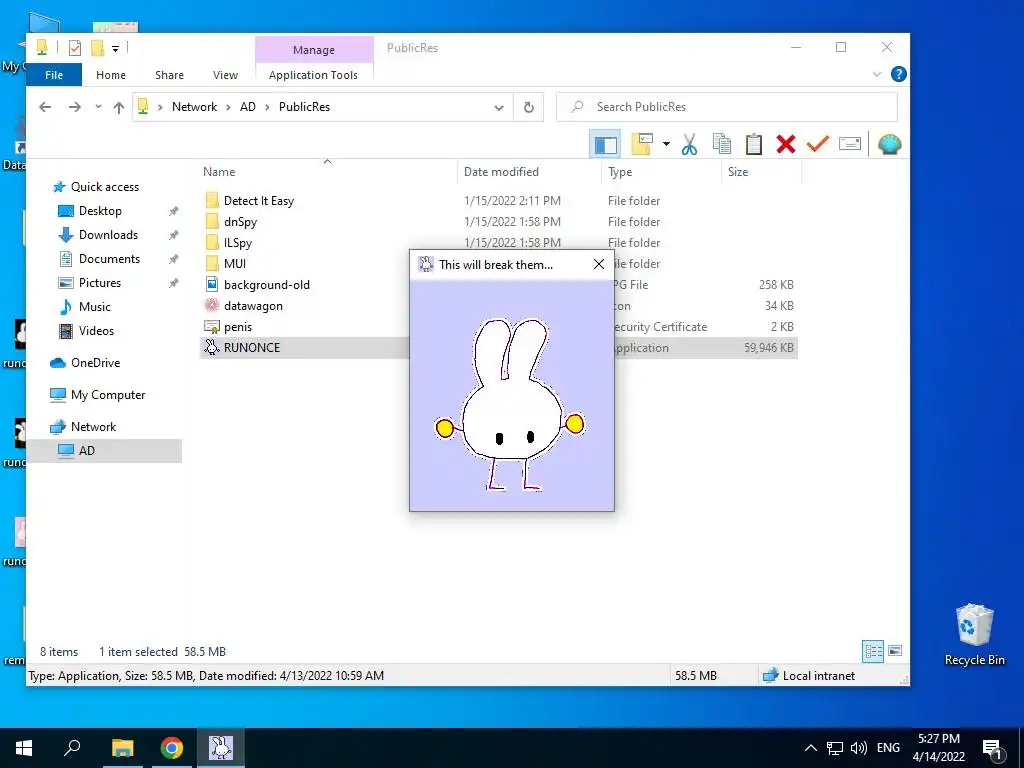Select the AD computer under Network
Screen dimensions: 1024x768
[x=86, y=451]
